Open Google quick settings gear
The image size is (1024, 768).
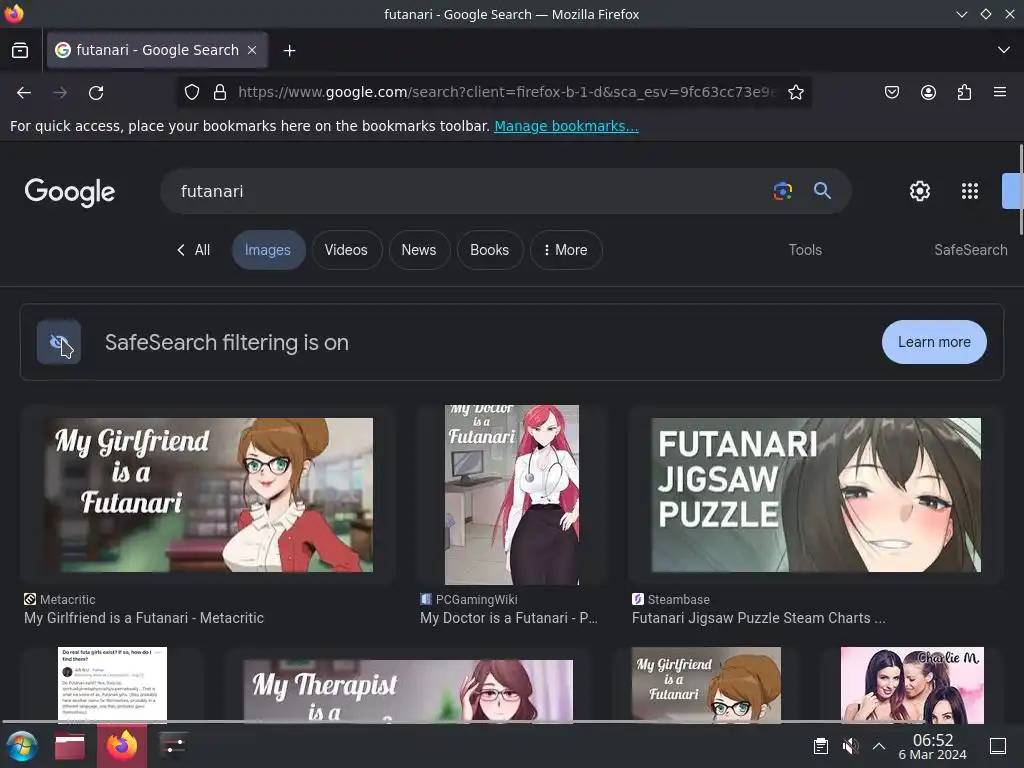click(920, 191)
